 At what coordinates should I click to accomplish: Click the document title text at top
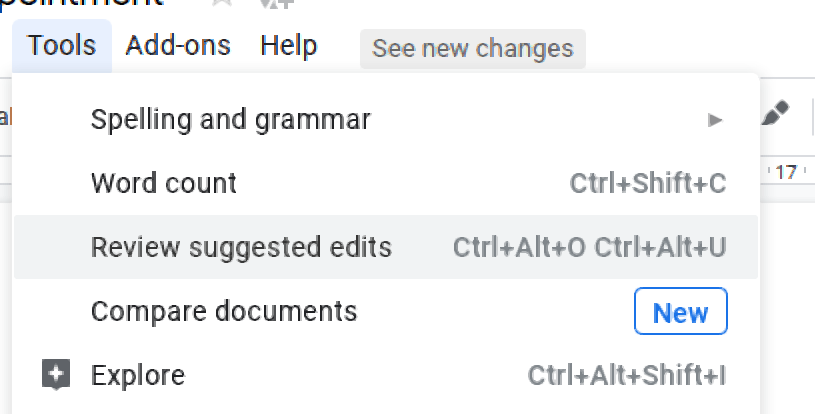[x=82, y=4]
